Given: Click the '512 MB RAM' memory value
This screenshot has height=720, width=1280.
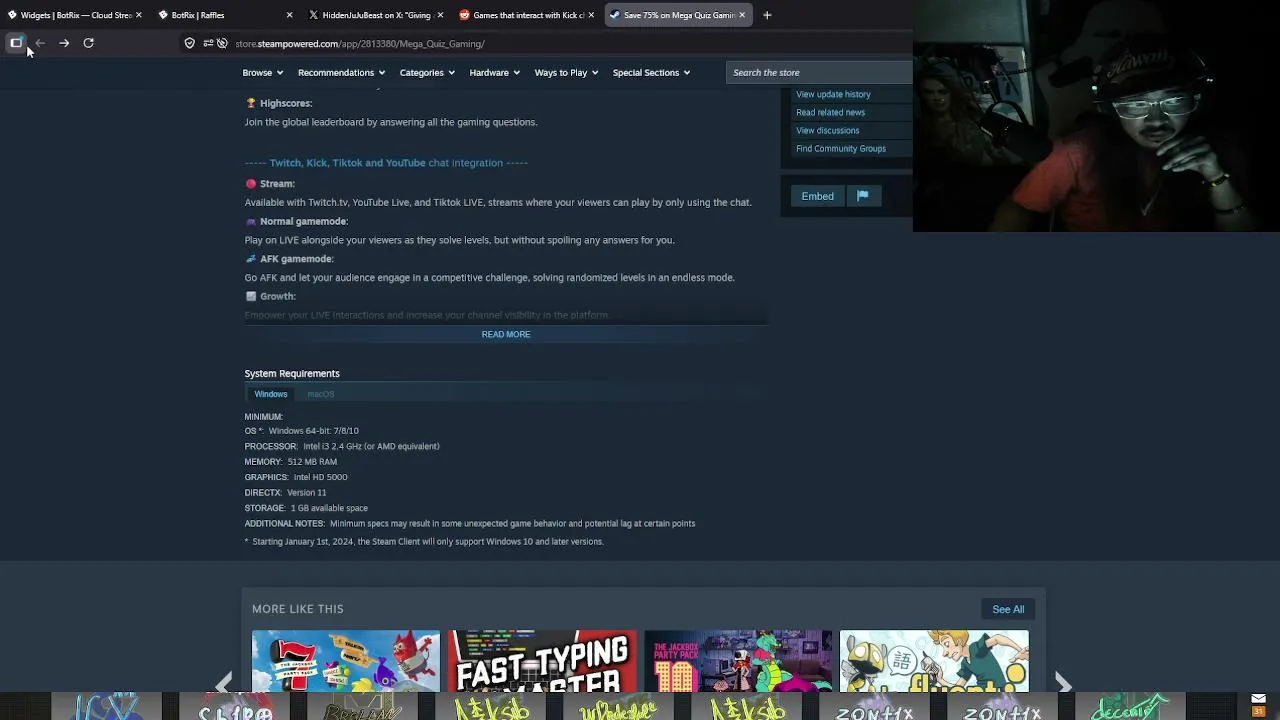Looking at the screenshot, I should tap(312, 462).
